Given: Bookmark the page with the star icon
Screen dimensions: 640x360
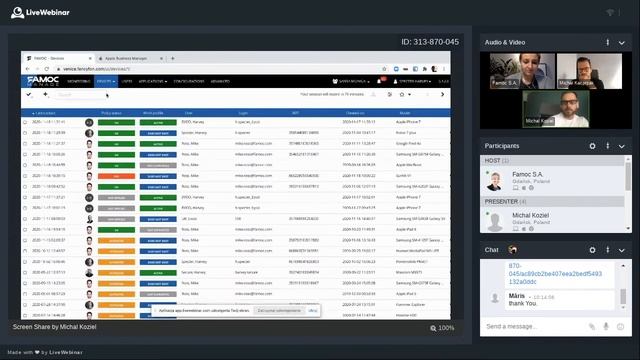Looking at the screenshot, I should pos(384,69).
